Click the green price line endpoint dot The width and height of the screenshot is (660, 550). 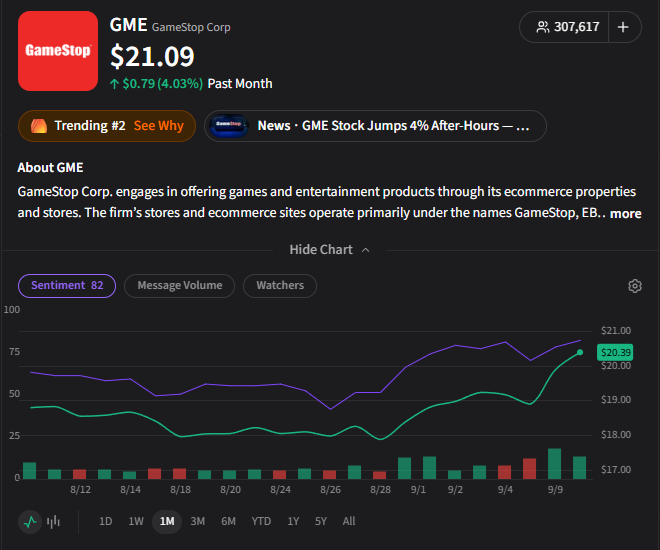[x=580, y=352]
